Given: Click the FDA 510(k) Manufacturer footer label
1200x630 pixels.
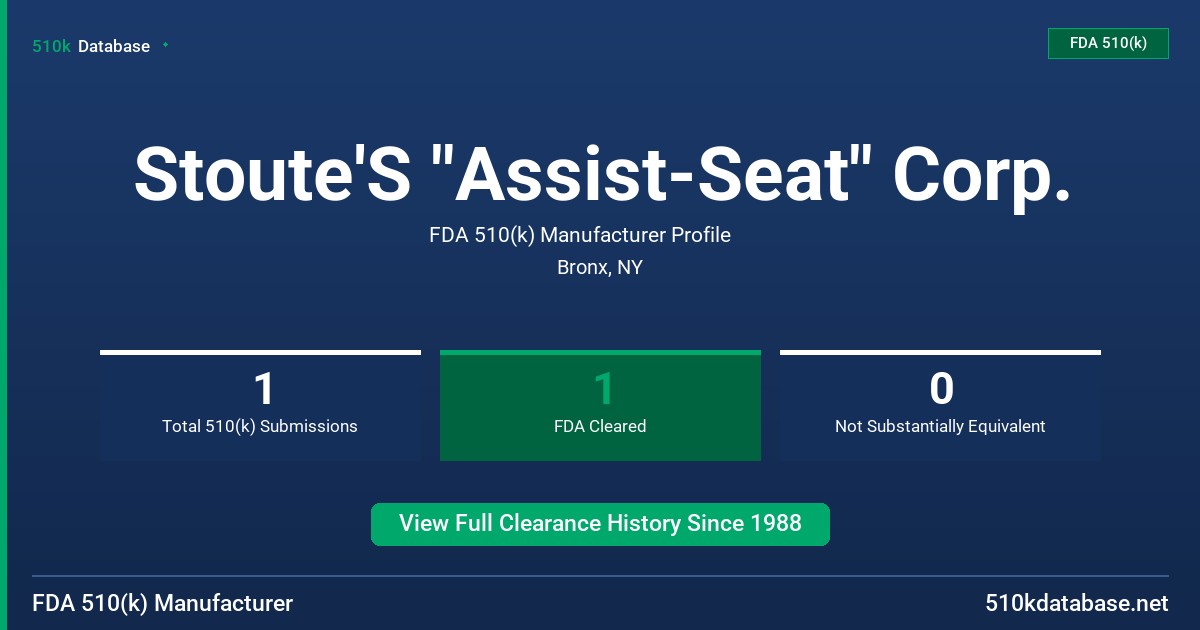Looking at the screenshot, I should pos(163,603).
